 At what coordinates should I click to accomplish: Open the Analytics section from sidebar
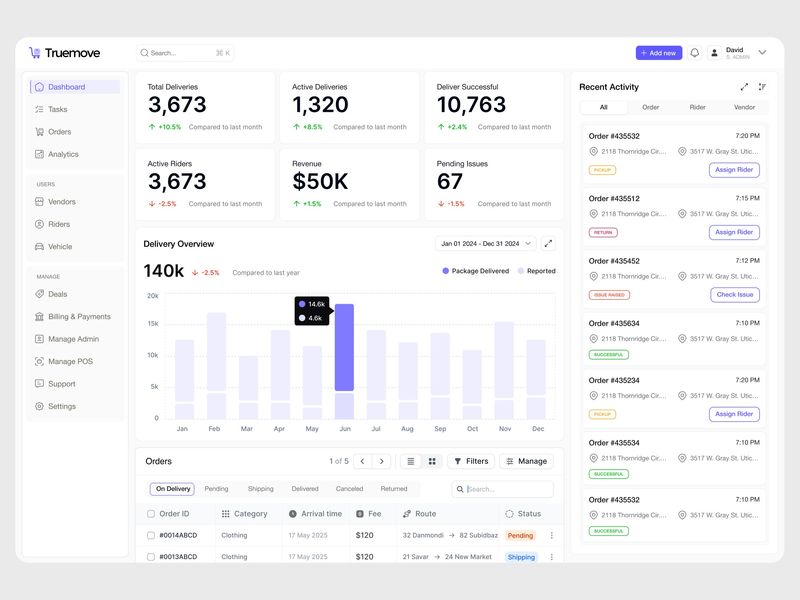click(x=40, y=154)
